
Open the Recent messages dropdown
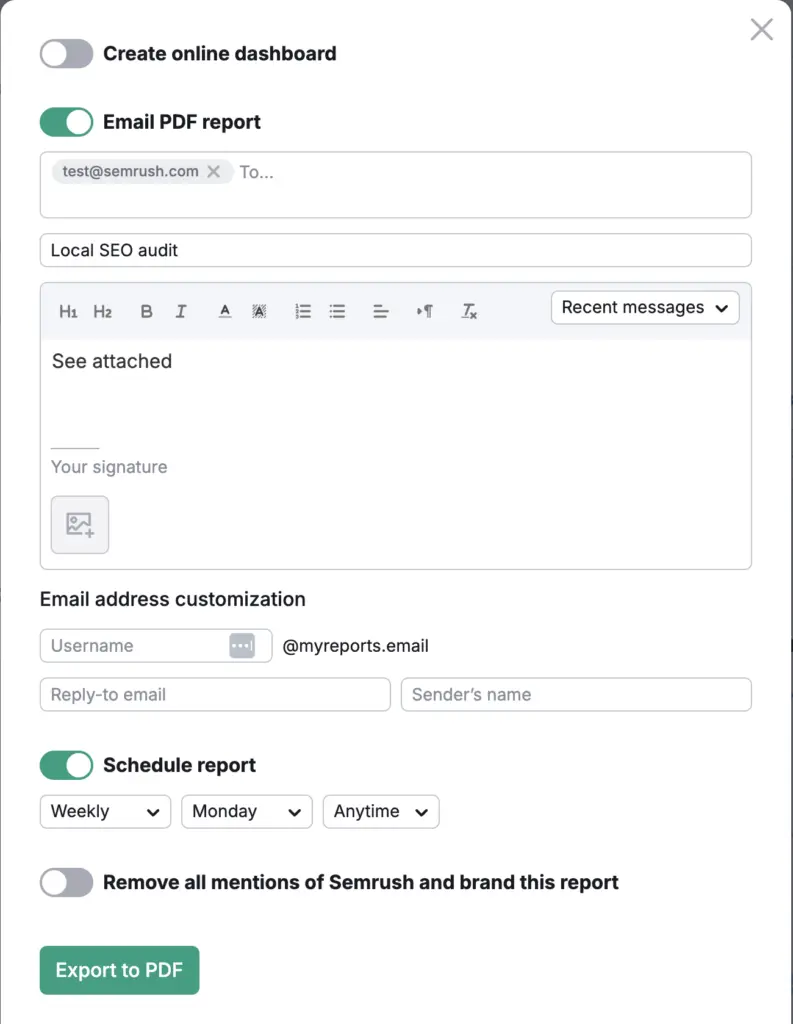(645, 308)
